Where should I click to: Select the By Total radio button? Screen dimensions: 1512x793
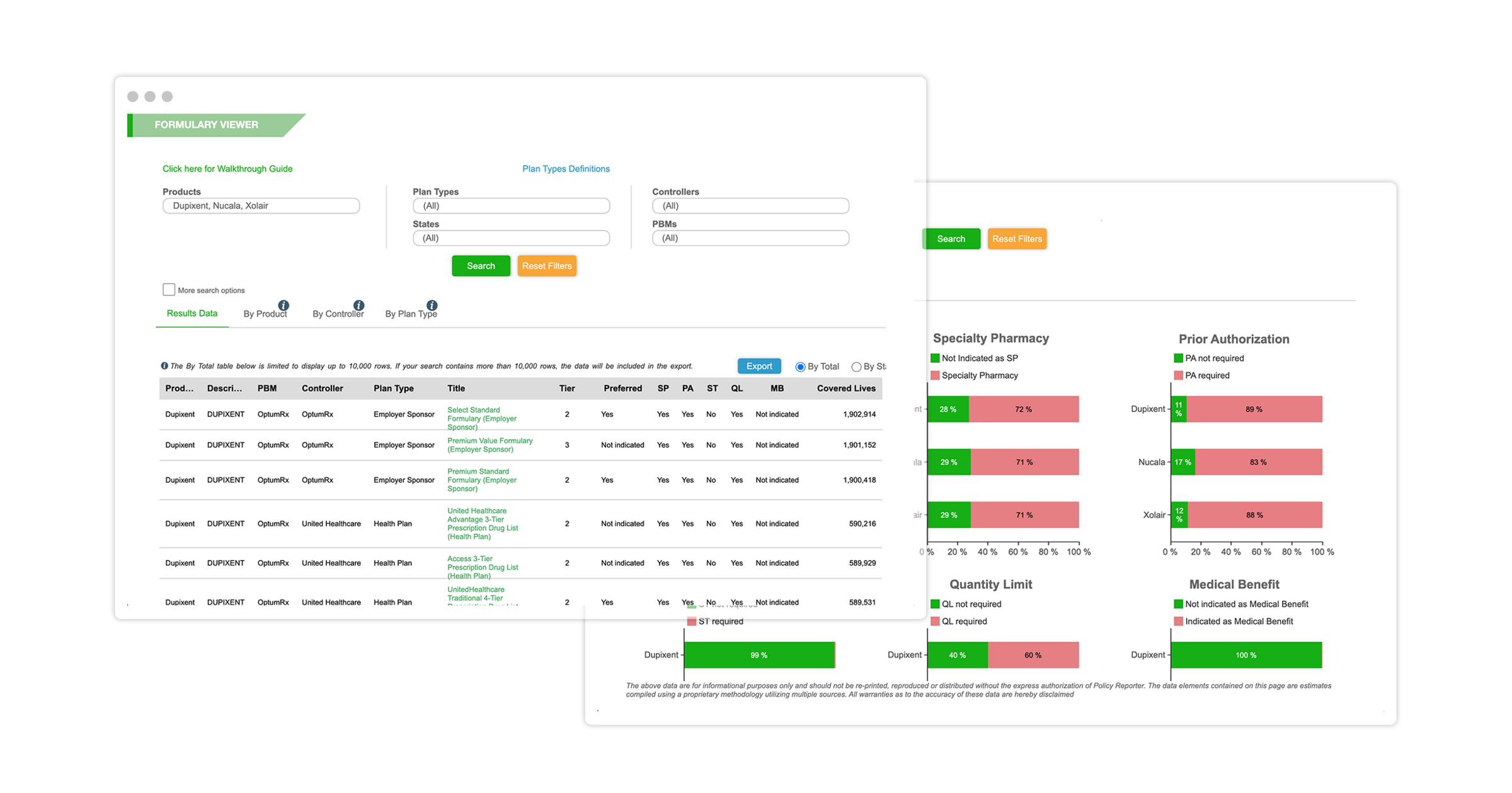(x=800, y=366)
